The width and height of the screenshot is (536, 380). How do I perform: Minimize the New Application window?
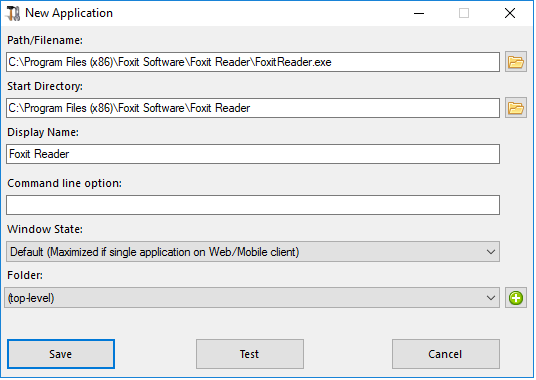coord(419,13)
